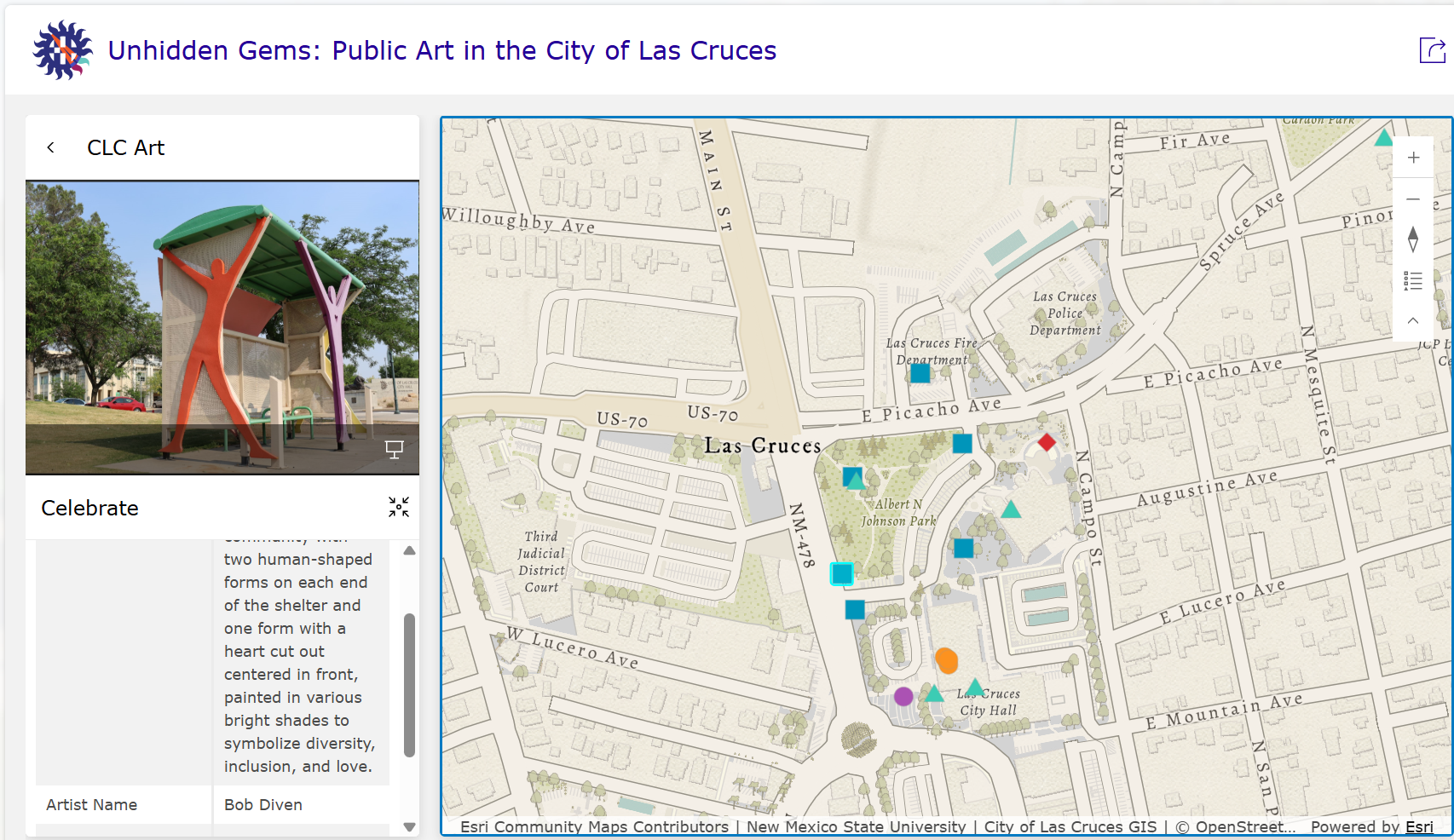The image size is (1454, 840).
Task: Select the blue square near Third Judicial Court road
Action: [855, 609]
